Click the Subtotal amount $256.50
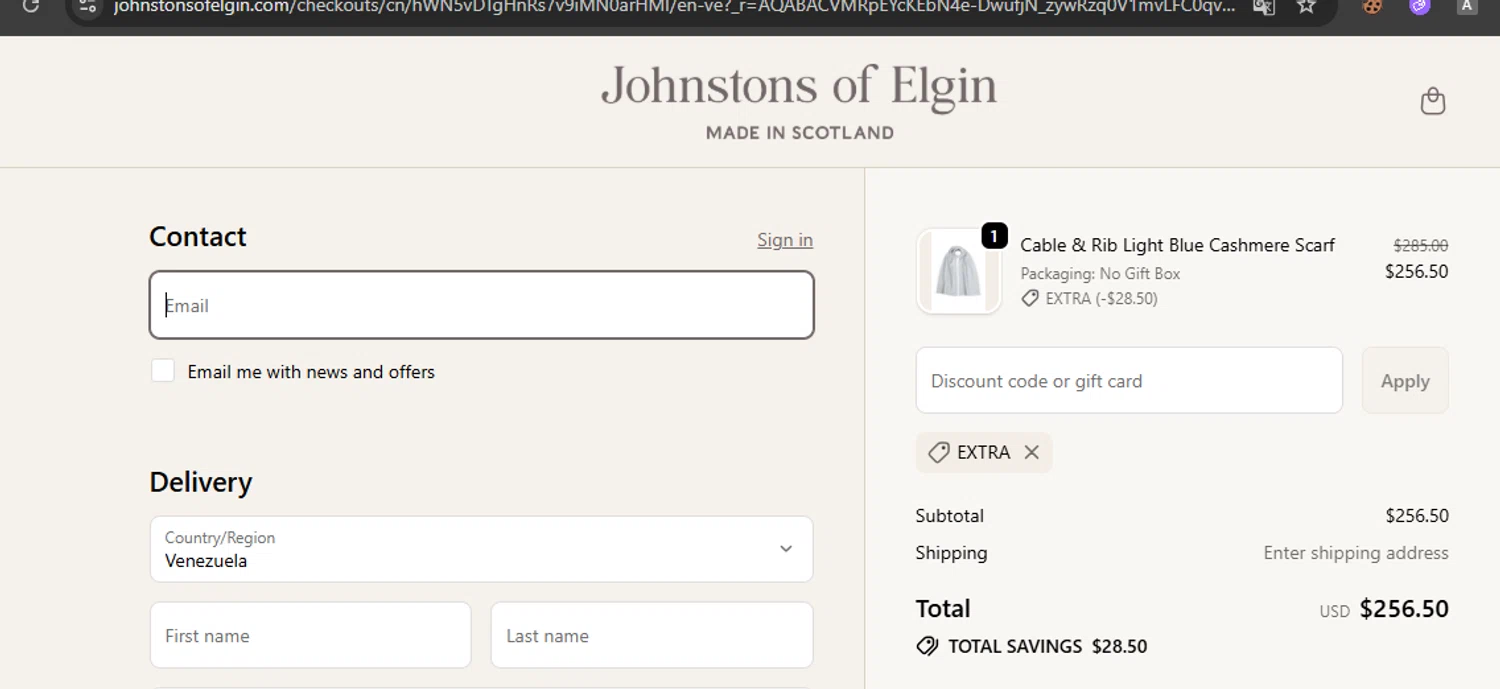The width and height of the screenshot is (1500, 689). 1417,516
